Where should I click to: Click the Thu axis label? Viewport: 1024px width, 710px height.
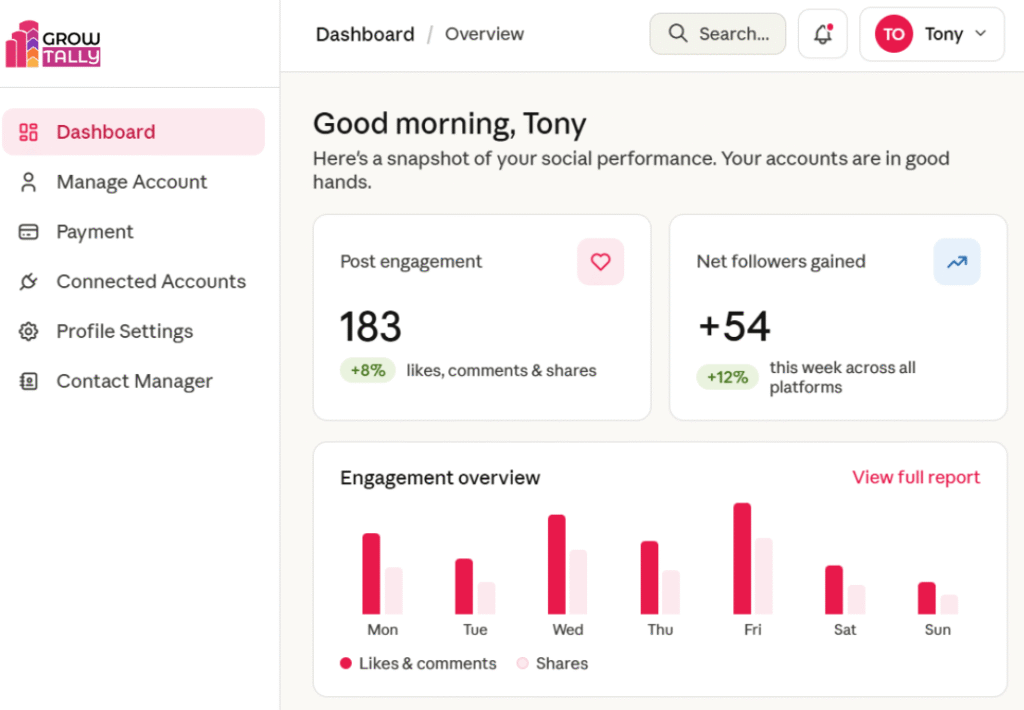click(660, 630)
